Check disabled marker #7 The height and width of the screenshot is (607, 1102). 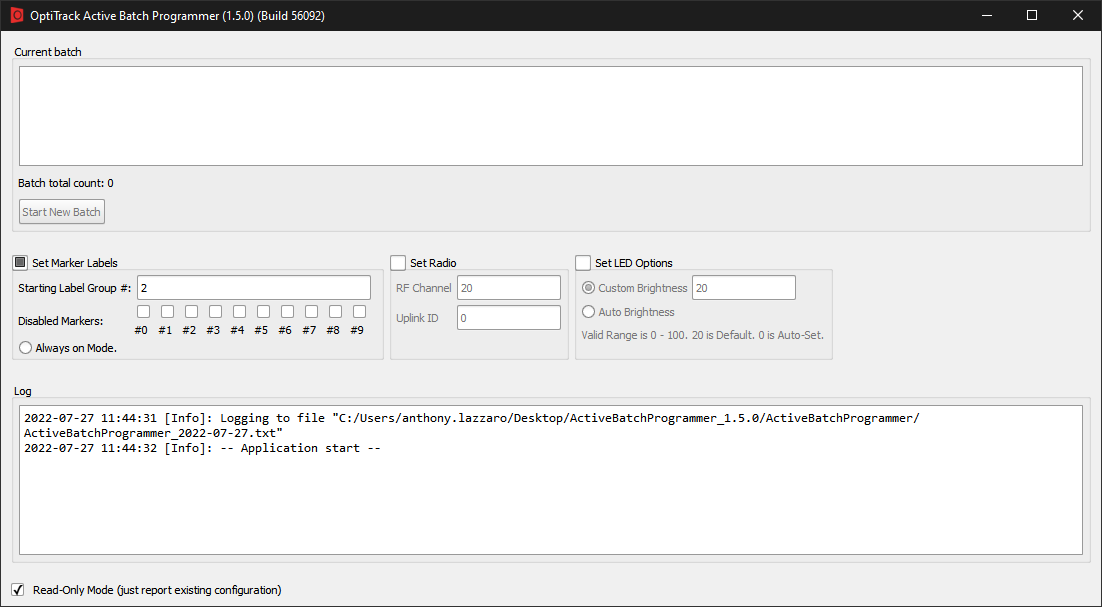[x=310, y=311]
